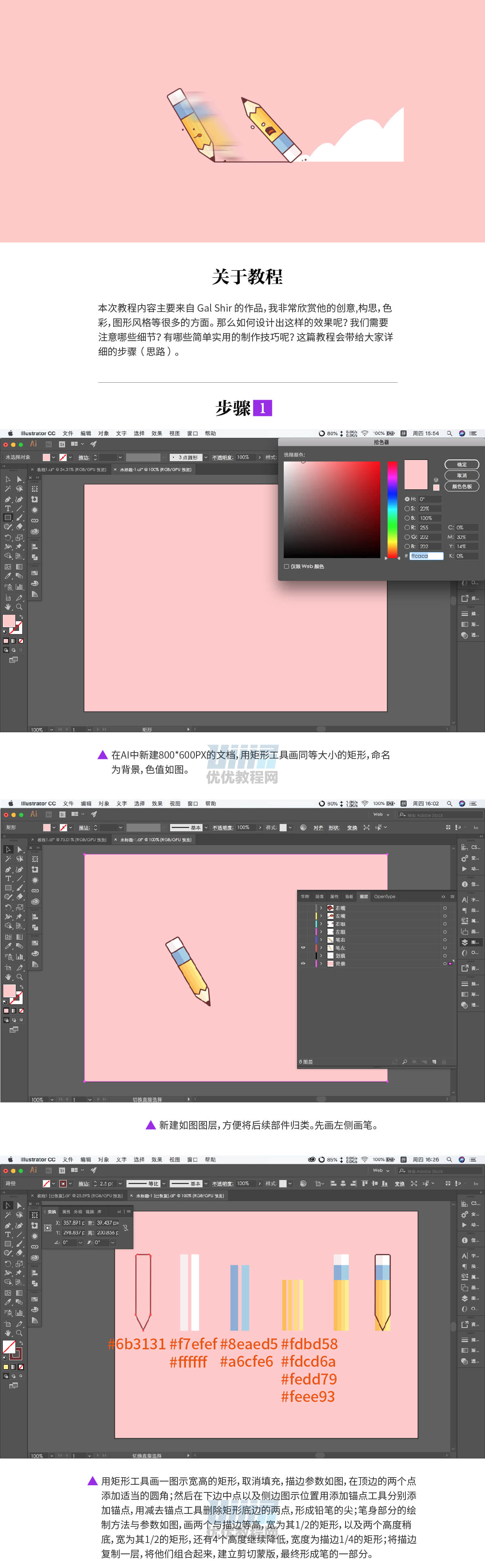485x1568 pixels.
Task: Open 文件 menu in the Color Picker screenshot
Action: point(67,433)
